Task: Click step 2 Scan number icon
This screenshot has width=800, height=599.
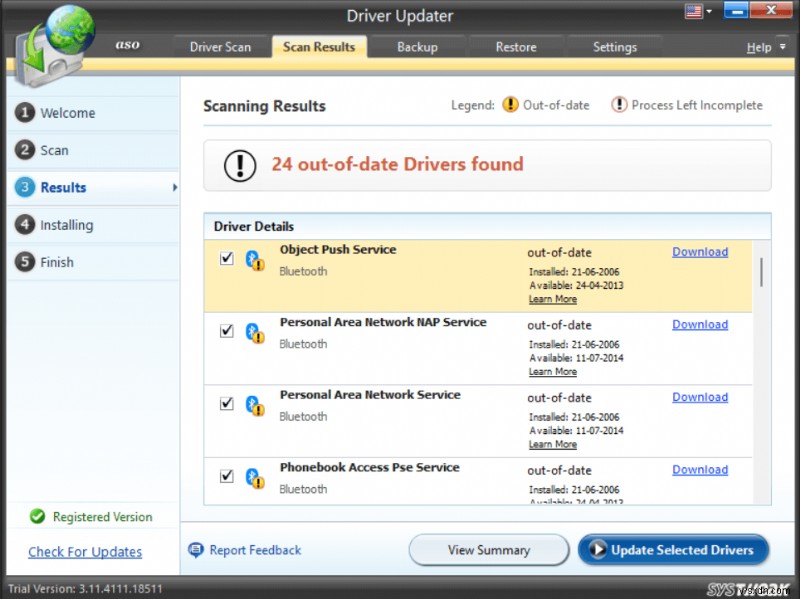Action: coord(24,150)
